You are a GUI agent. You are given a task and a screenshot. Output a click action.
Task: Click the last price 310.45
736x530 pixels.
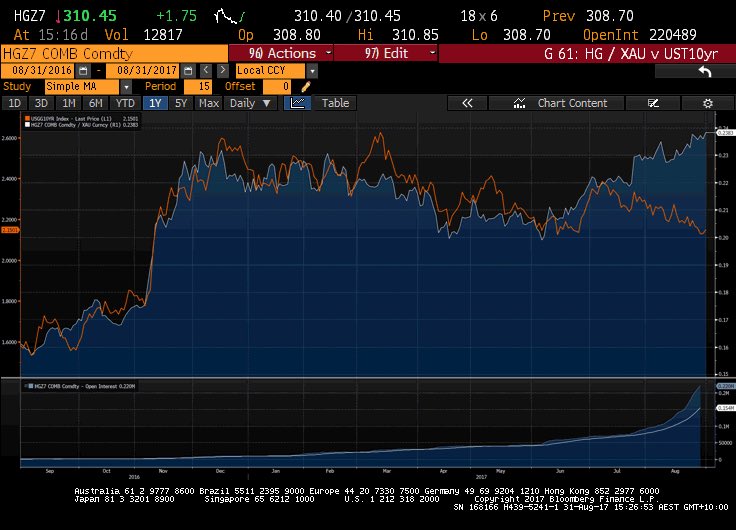pos(90,16)
